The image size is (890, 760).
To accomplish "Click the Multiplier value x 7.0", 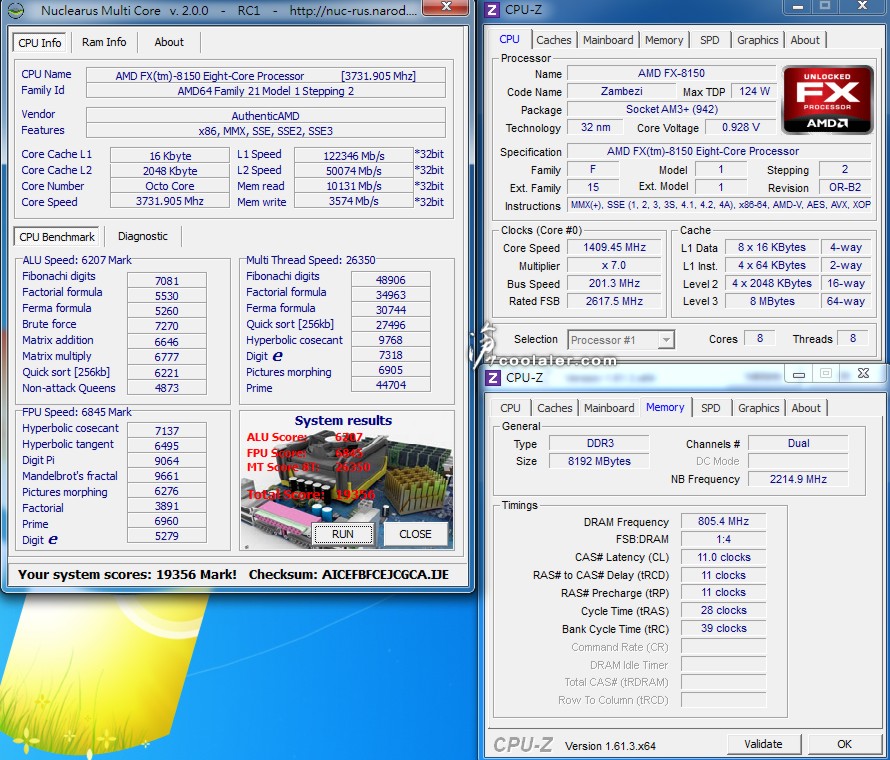I will pyautogui.click(x=614, y=266).
